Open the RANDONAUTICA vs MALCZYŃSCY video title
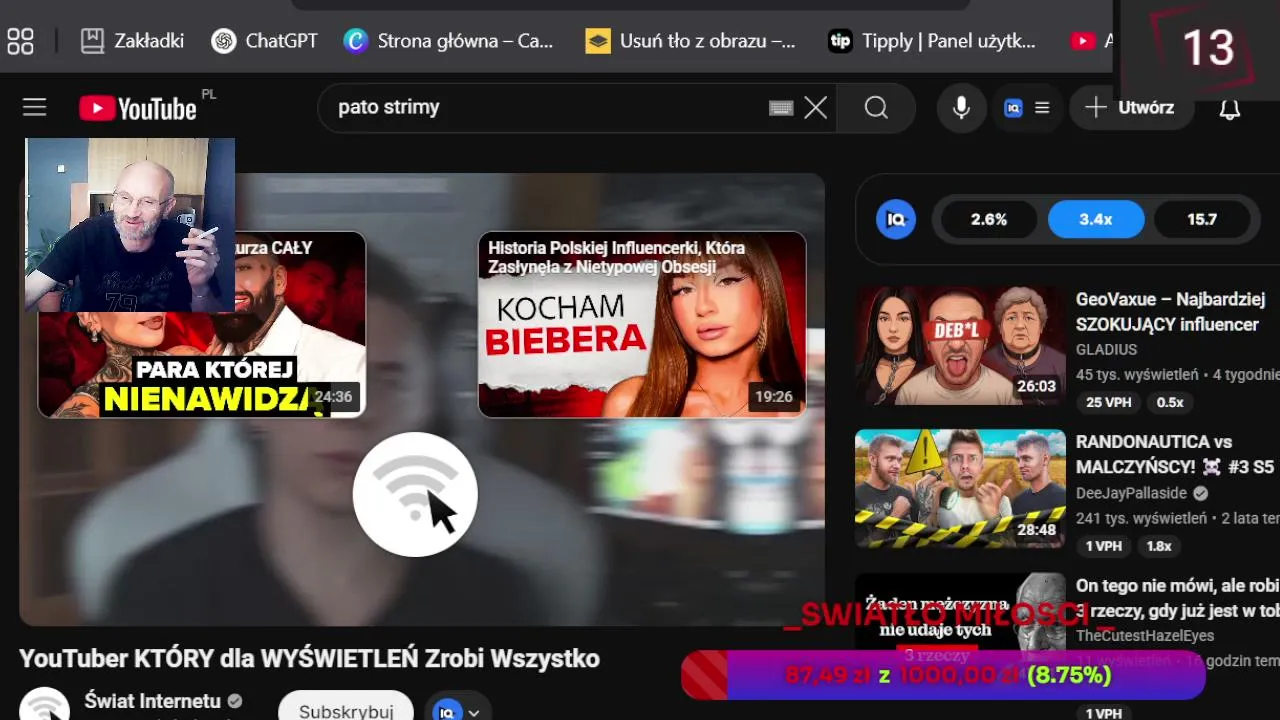1280x720 pixels. [x=1176, y=454]
